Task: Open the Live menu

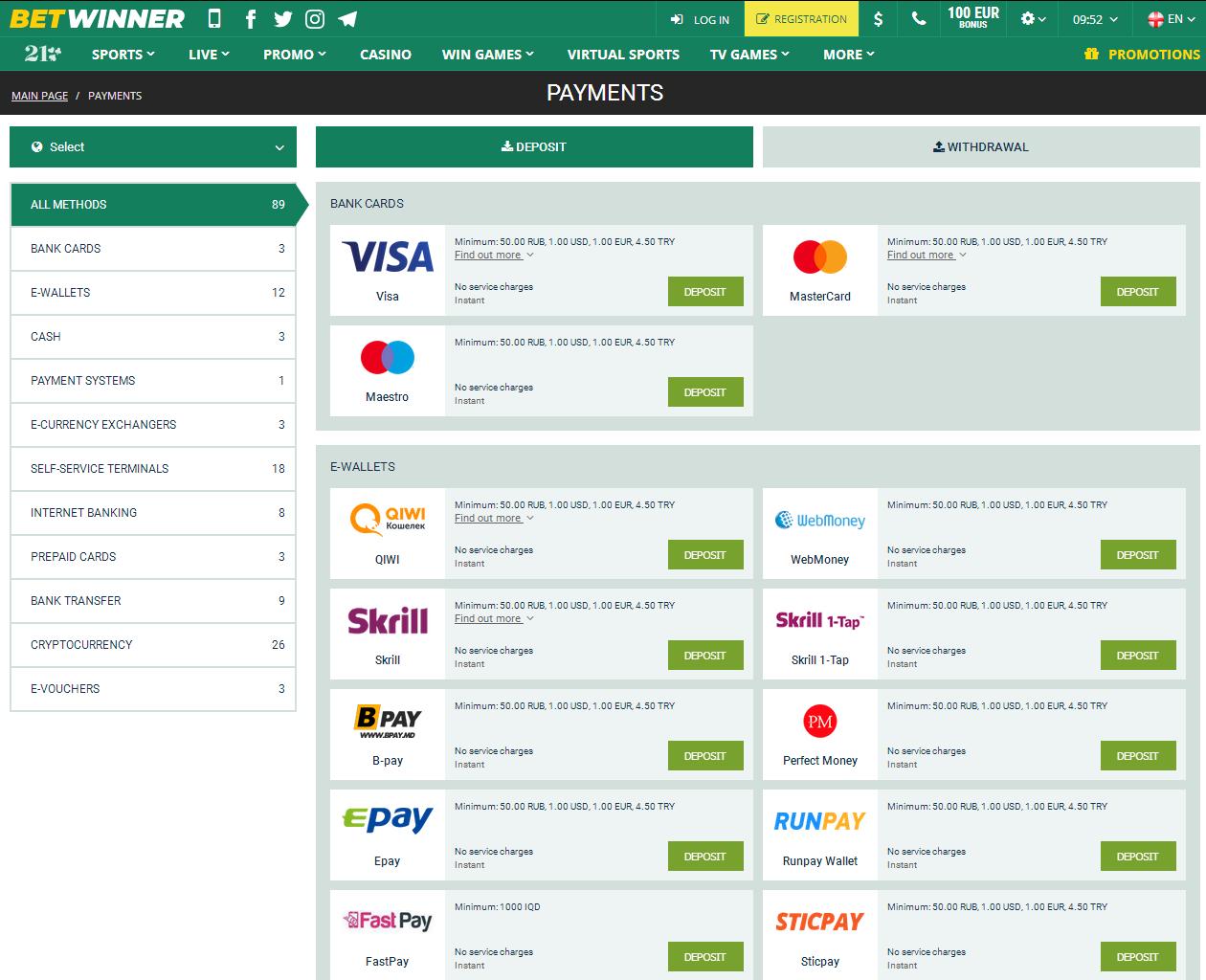Action: (209, 55)
